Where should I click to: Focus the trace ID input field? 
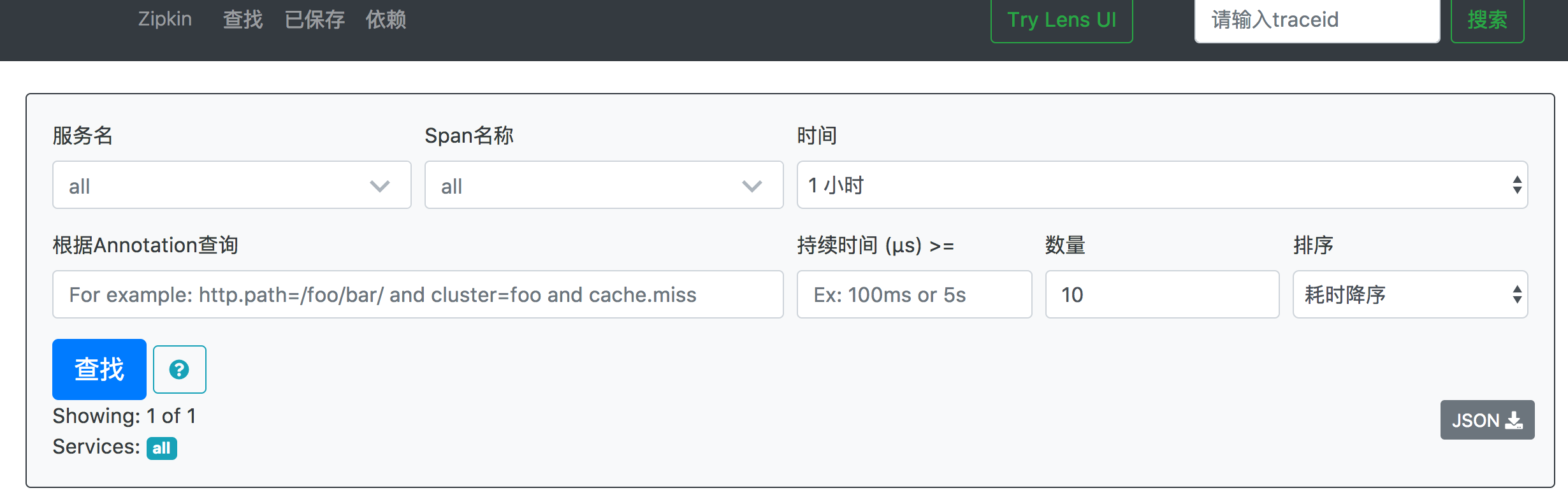pos(1316,20)
